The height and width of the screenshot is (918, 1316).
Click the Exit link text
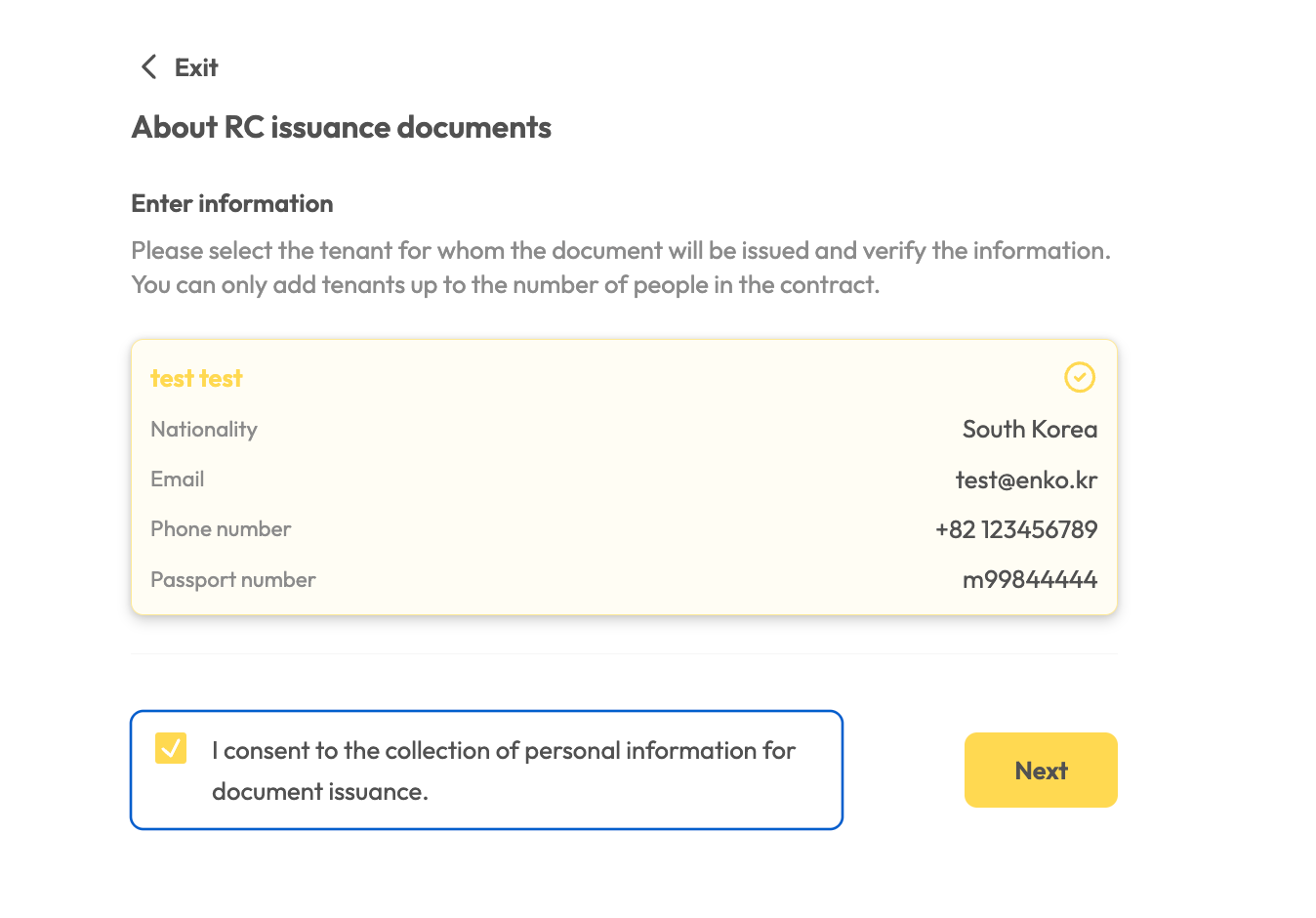(196, 67)
